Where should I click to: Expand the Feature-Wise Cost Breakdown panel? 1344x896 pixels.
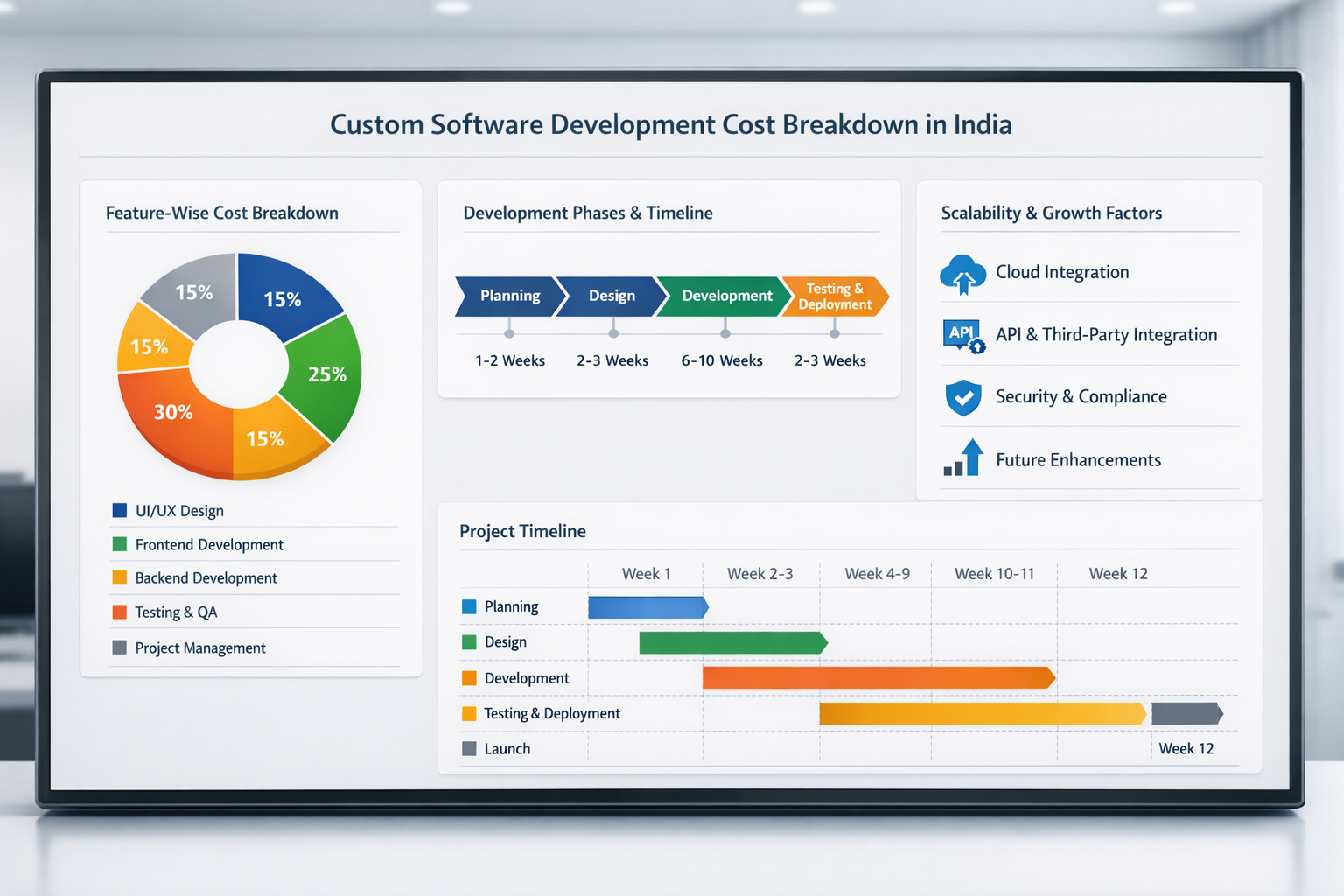tap(222, 212)
